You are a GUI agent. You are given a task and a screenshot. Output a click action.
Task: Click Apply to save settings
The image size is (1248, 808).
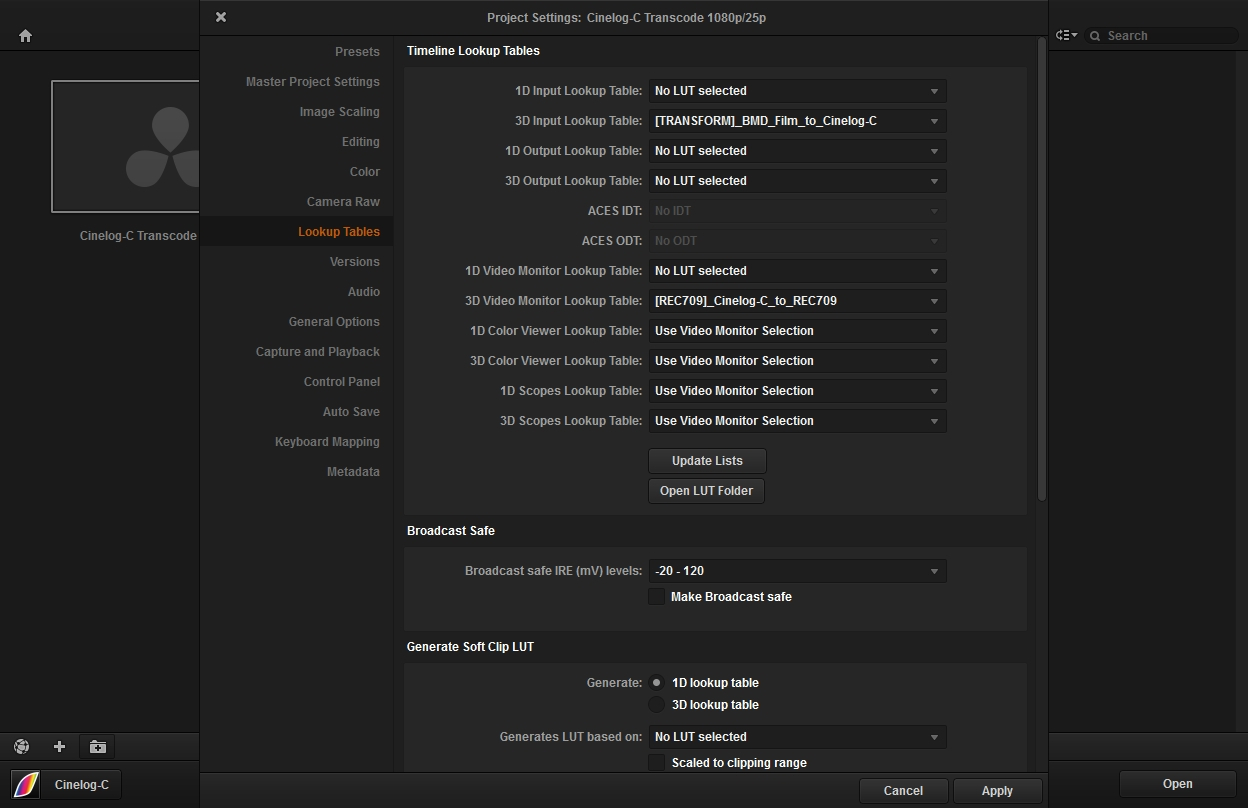tap(997, 791)
